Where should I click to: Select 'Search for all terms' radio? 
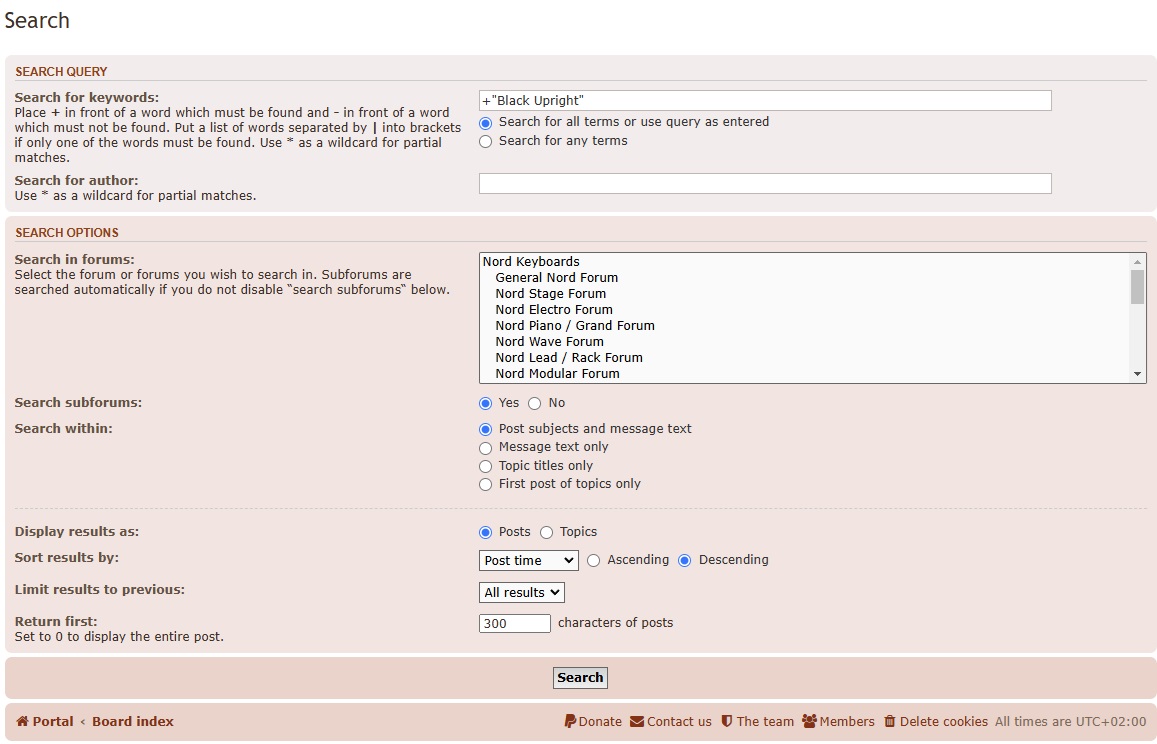pos(486,123)
